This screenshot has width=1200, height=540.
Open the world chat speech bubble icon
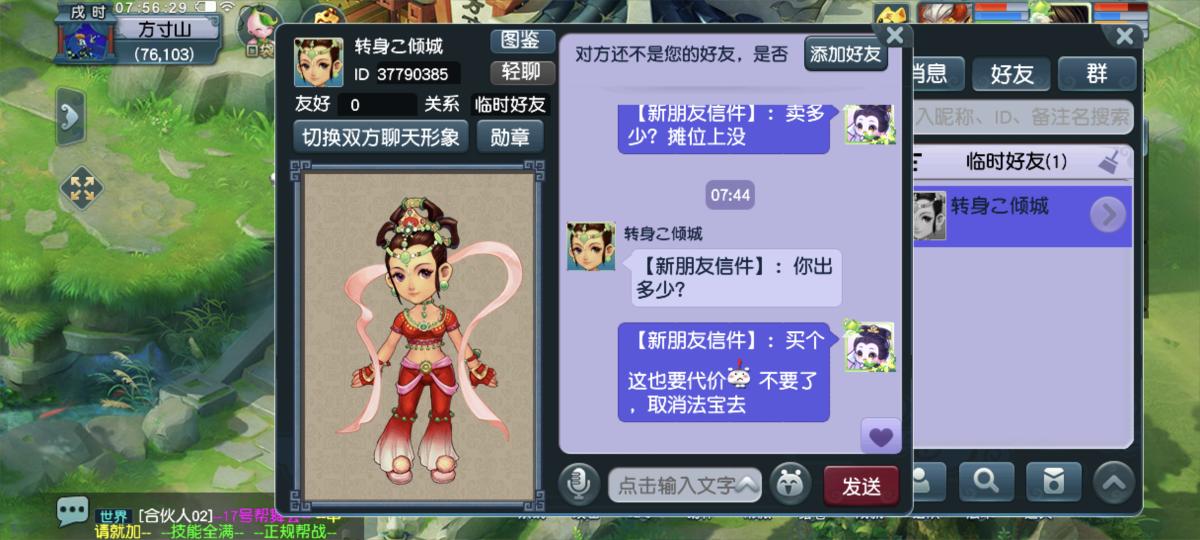point(71,512)
